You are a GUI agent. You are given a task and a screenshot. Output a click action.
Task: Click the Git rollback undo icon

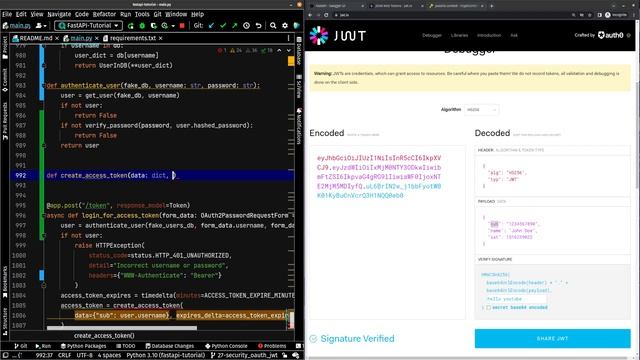pos(258,26)
